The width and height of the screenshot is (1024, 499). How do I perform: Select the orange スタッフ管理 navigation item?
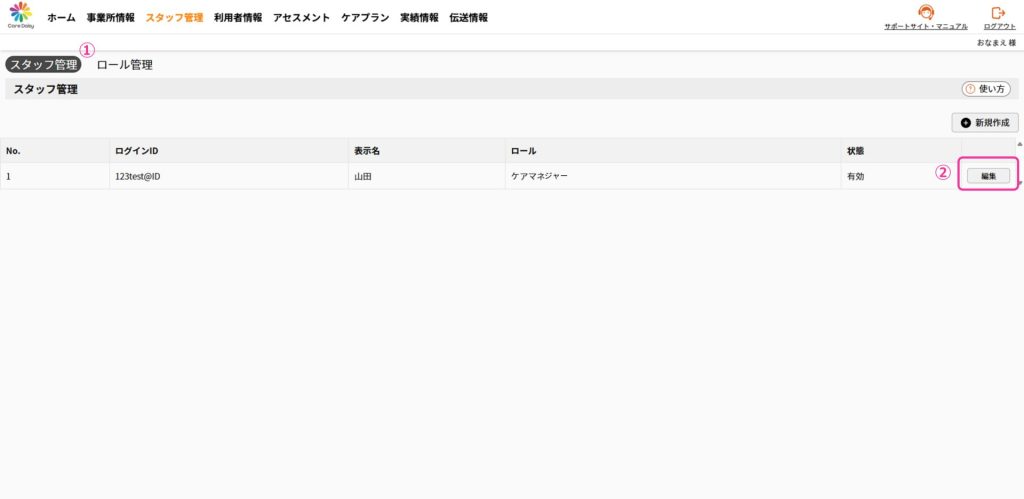(174, 18)
